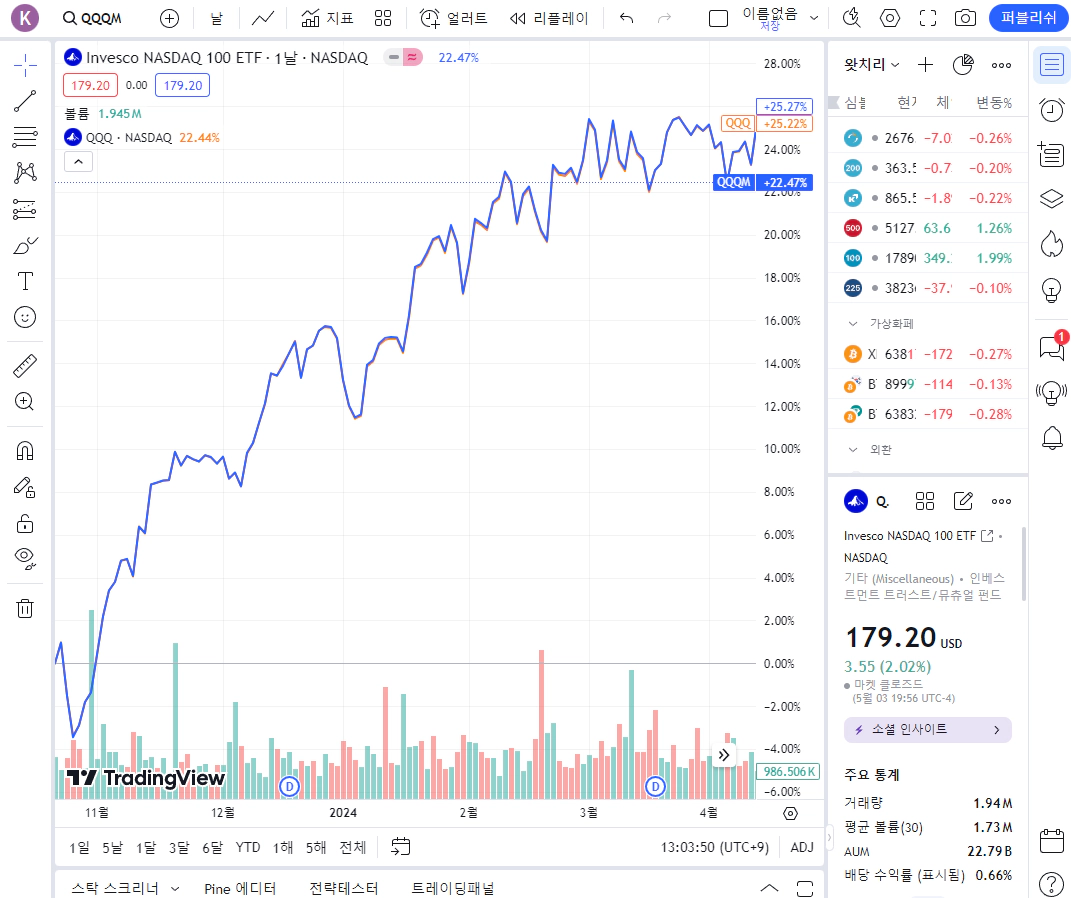Open chart settings hexagon icon

point(890,18)
